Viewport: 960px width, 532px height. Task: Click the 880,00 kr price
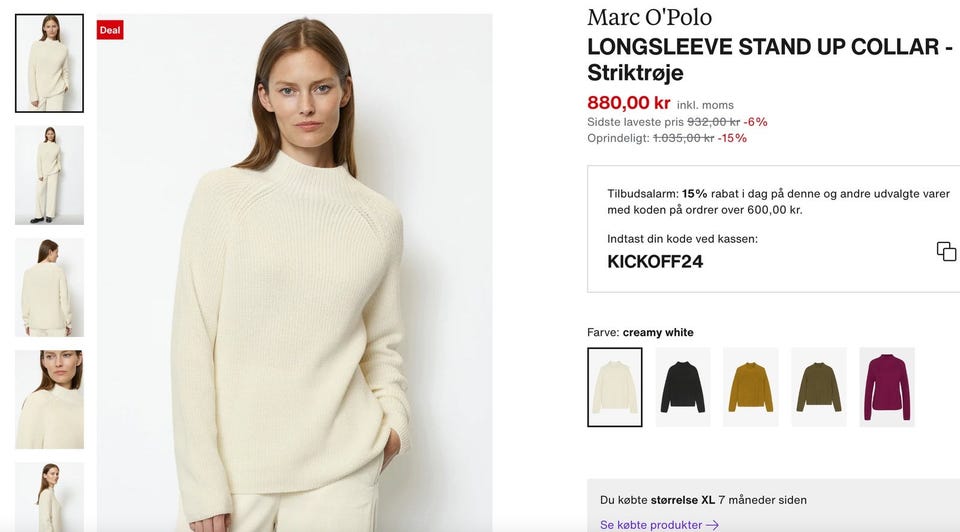(628, 102)
